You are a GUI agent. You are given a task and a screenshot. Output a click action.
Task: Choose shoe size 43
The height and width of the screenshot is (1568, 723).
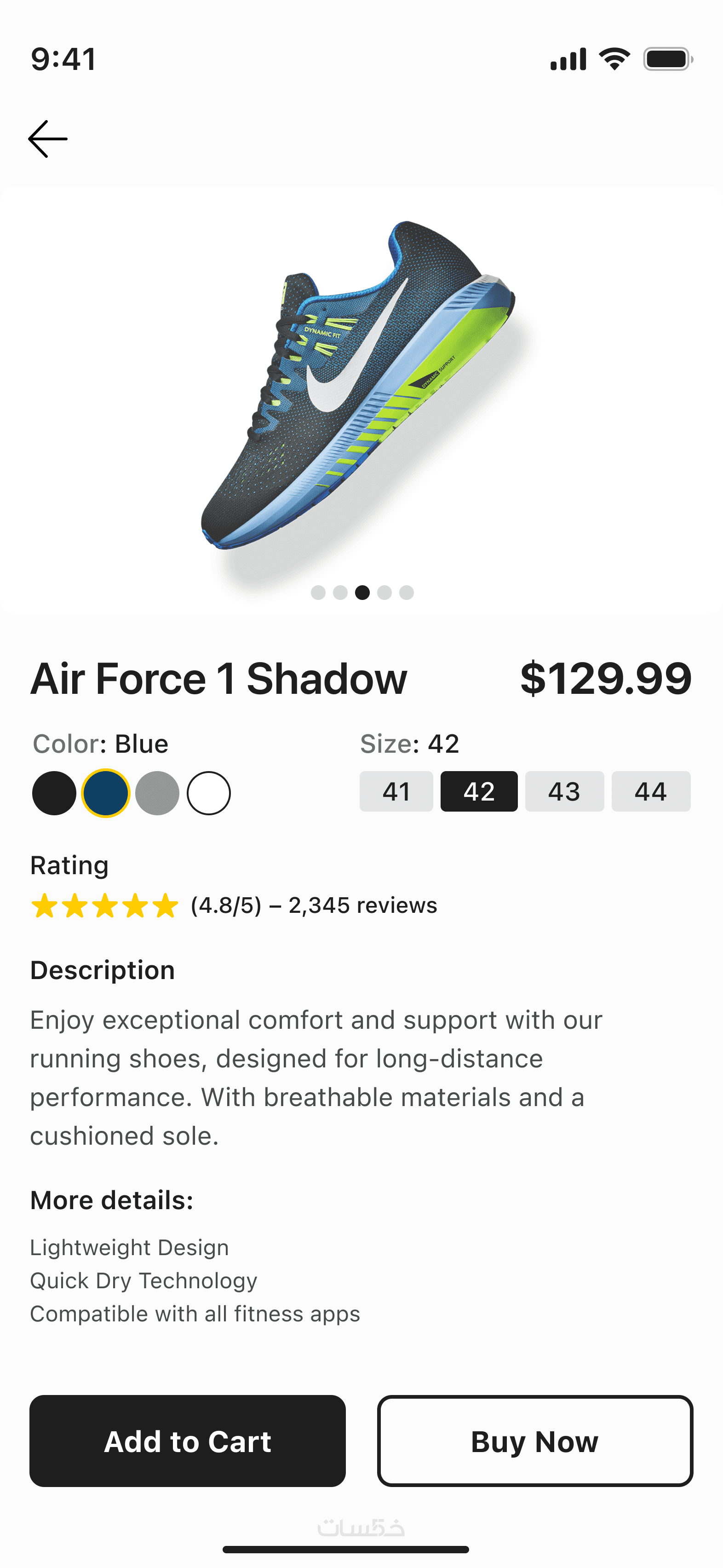[x=564, y=791]
